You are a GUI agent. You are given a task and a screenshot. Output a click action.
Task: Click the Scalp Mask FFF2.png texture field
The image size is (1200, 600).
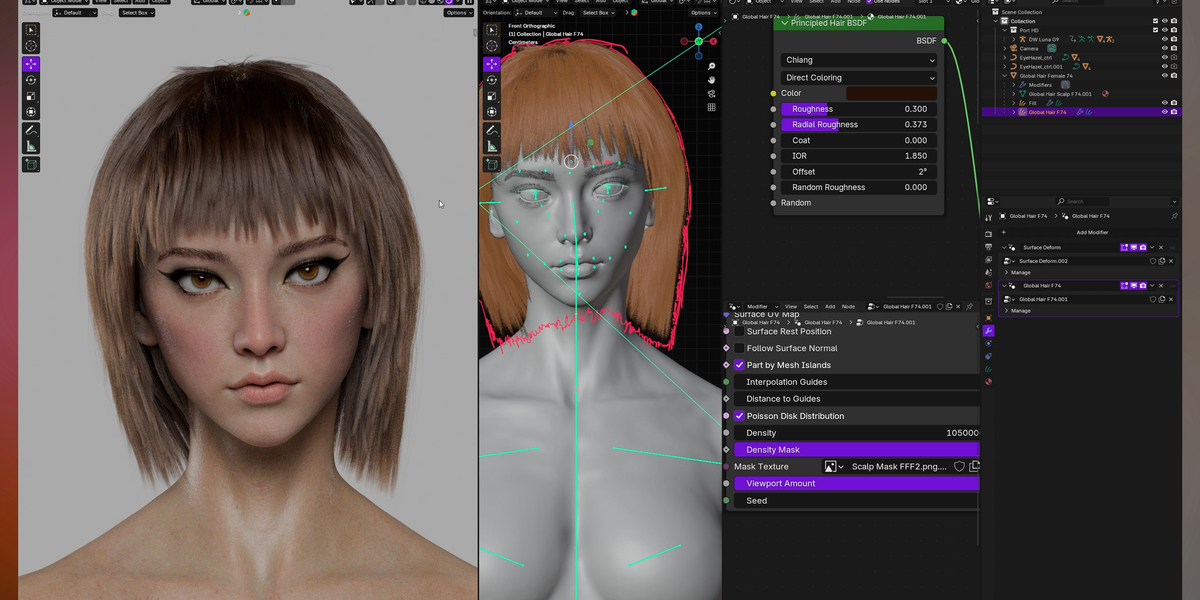(900, 466)
